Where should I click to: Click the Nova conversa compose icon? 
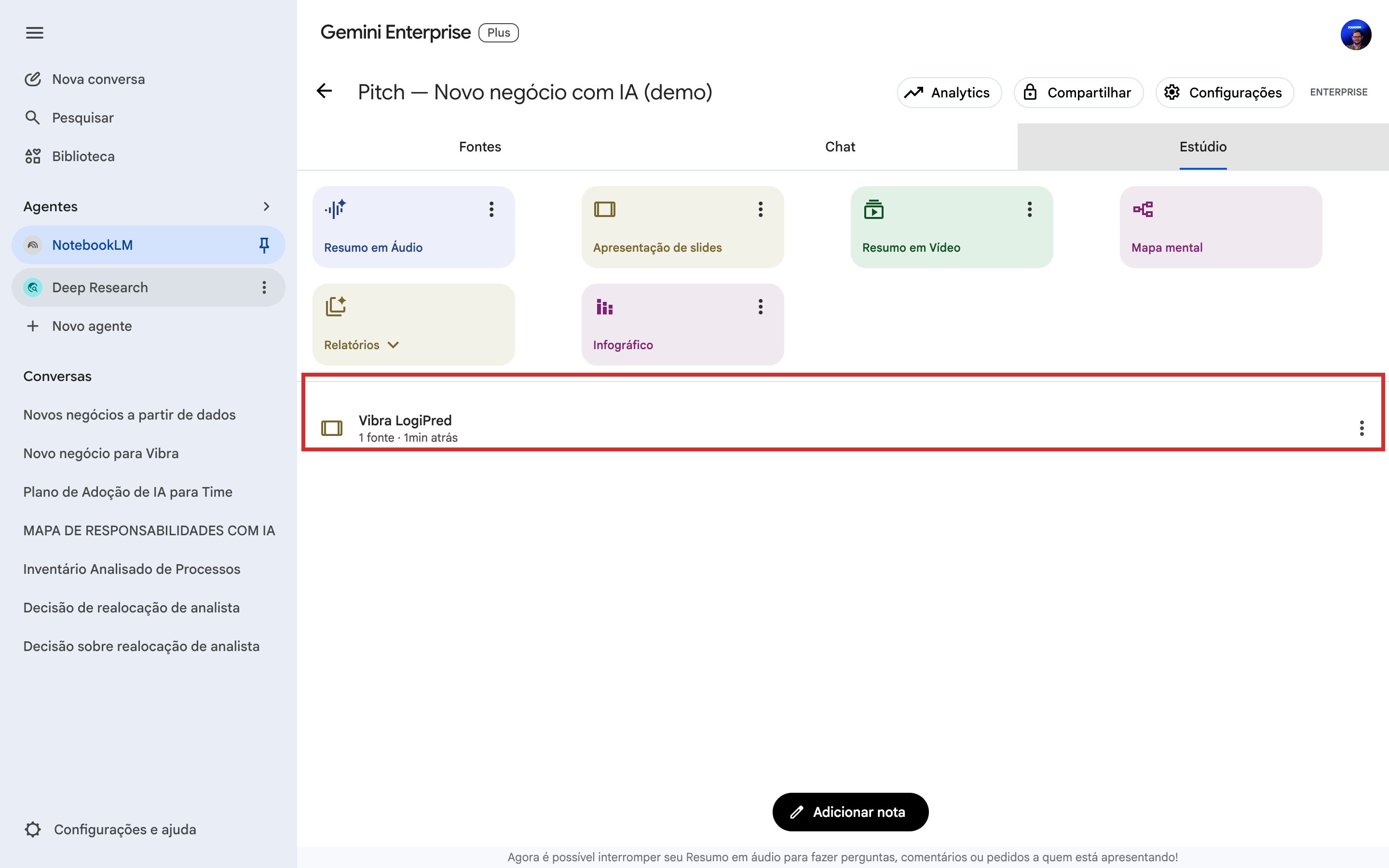[x=33, y=79]
